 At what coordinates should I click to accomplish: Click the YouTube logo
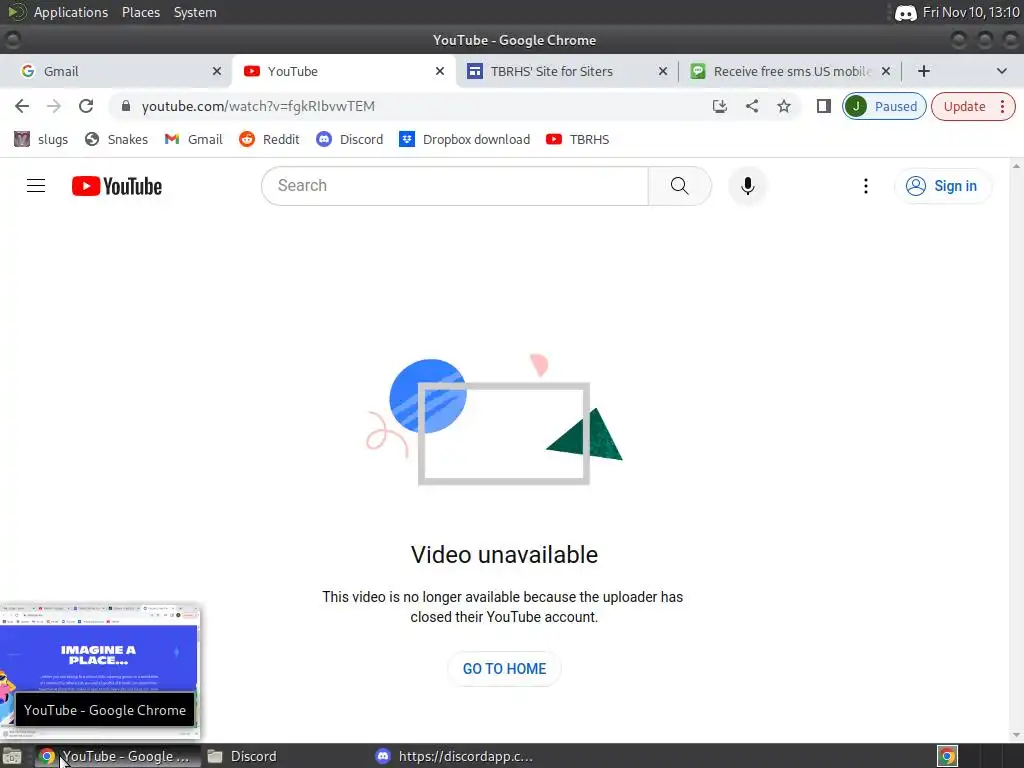pyautogui.click(x=117, y=186)
